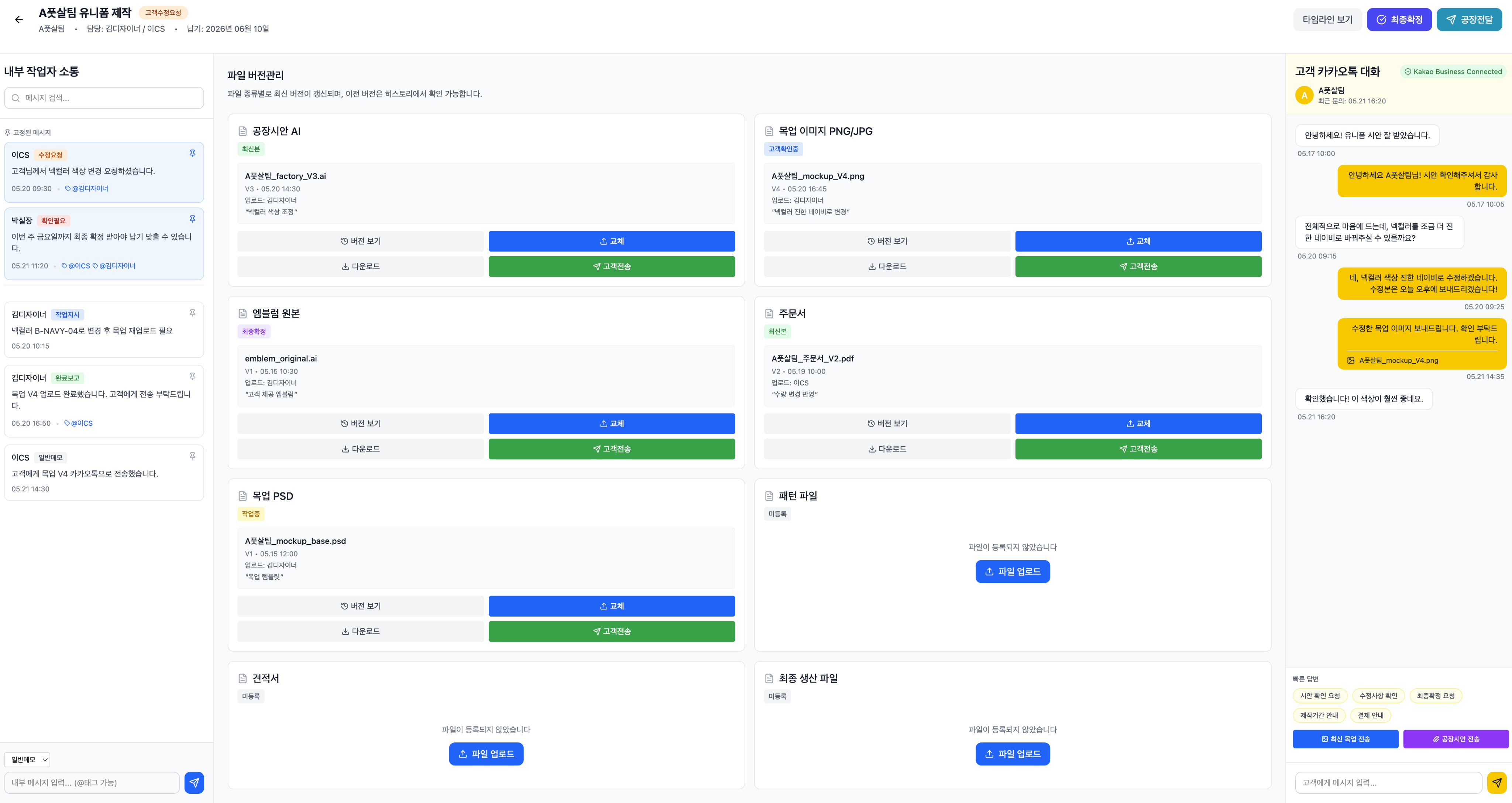Open the 일반메모 message type dropdown
The height and width of the screenshot is (803, 1512).
click(27, 759)
